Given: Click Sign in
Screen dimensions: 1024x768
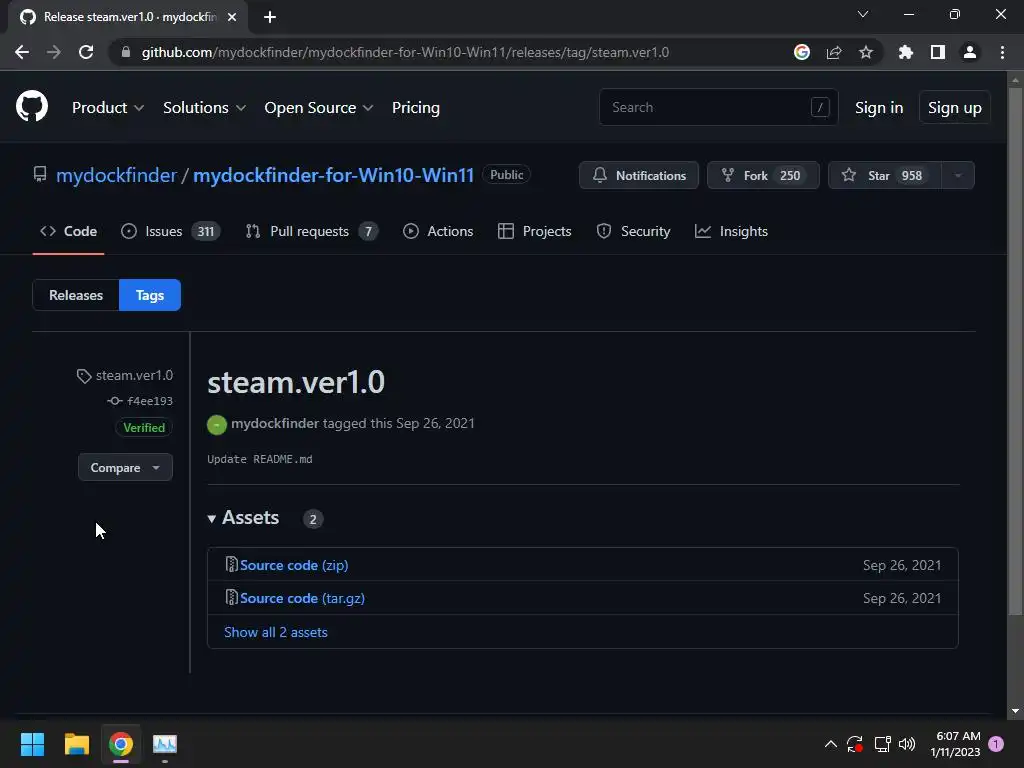Looking at the screenshot, I should click(x=879, y=107).
